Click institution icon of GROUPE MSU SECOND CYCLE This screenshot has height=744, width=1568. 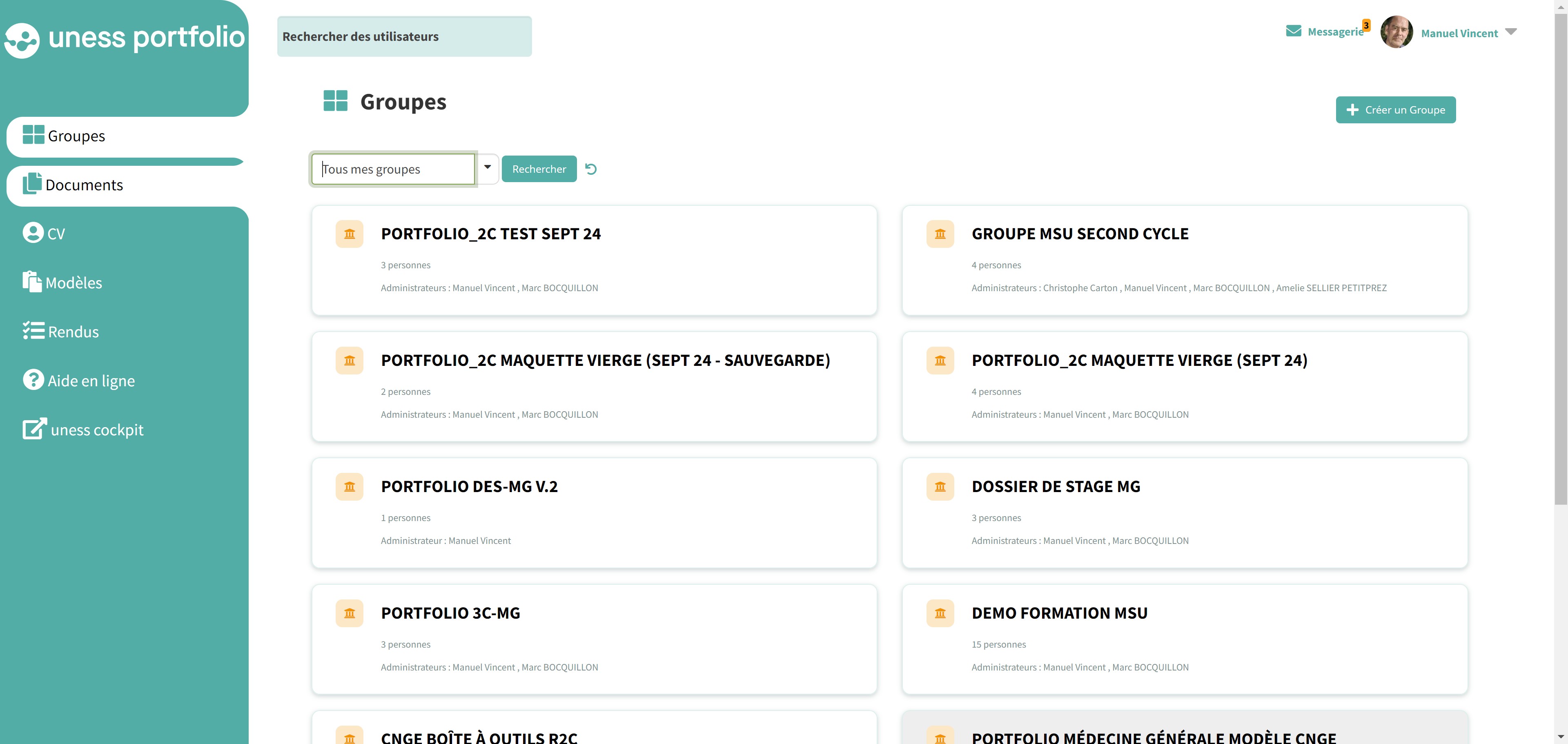[940, 234]
